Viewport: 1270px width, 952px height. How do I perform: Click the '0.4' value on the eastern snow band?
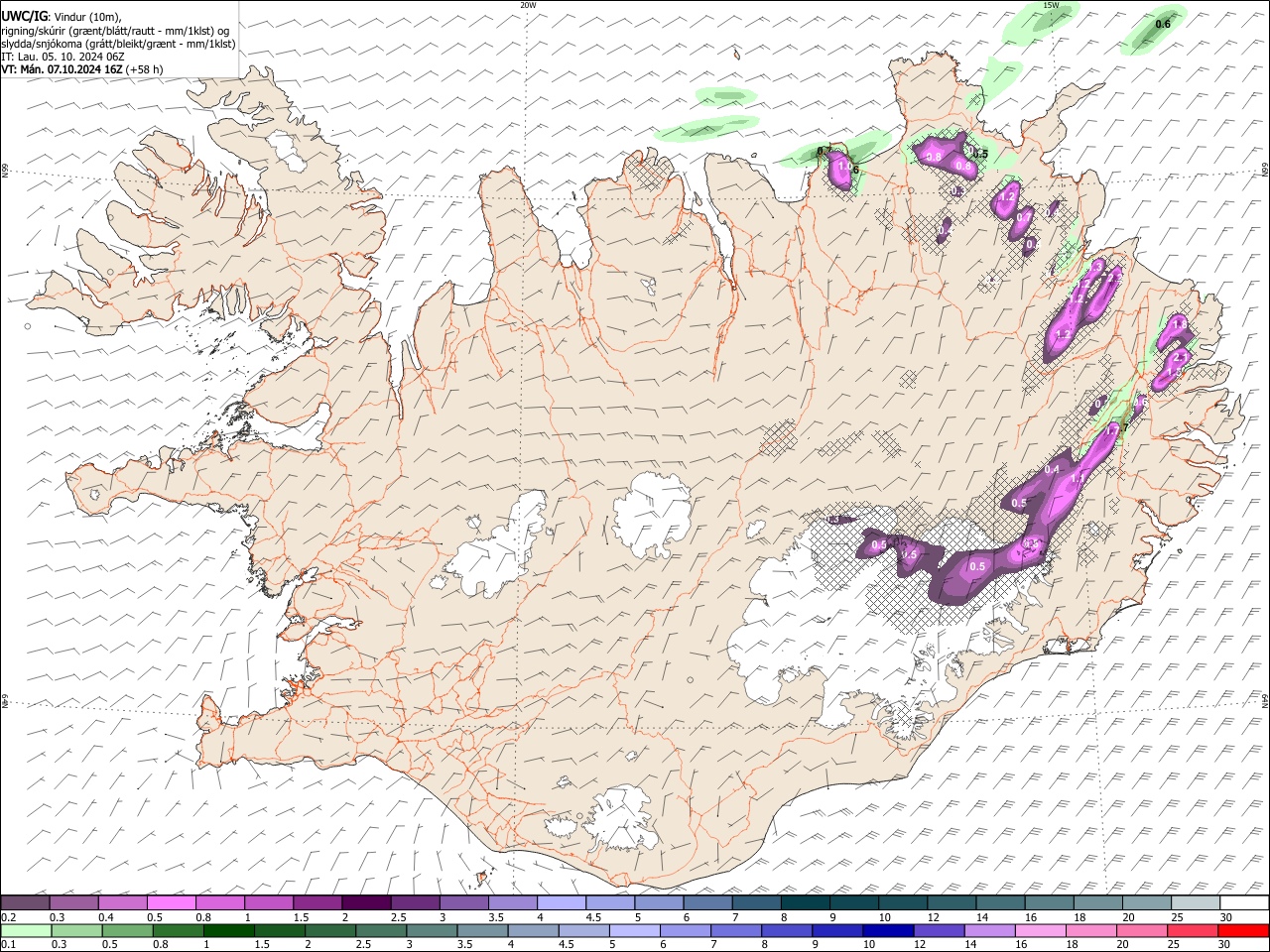coord(1053,469)
